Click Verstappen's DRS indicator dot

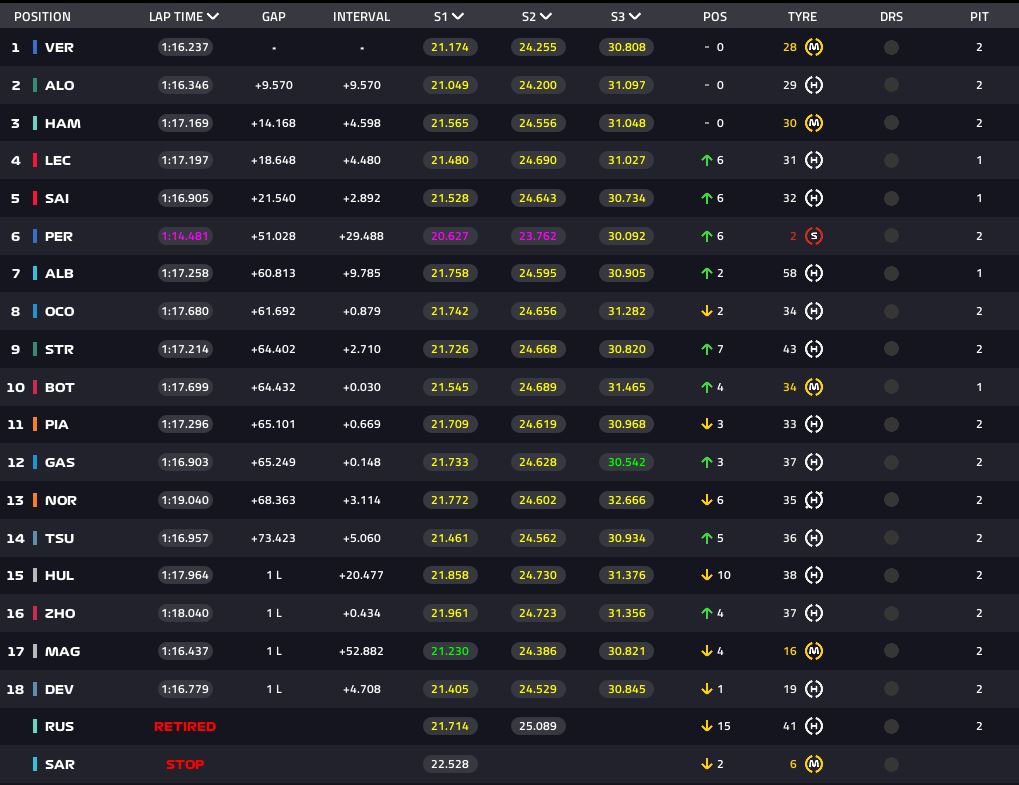(x=891, y=47)
